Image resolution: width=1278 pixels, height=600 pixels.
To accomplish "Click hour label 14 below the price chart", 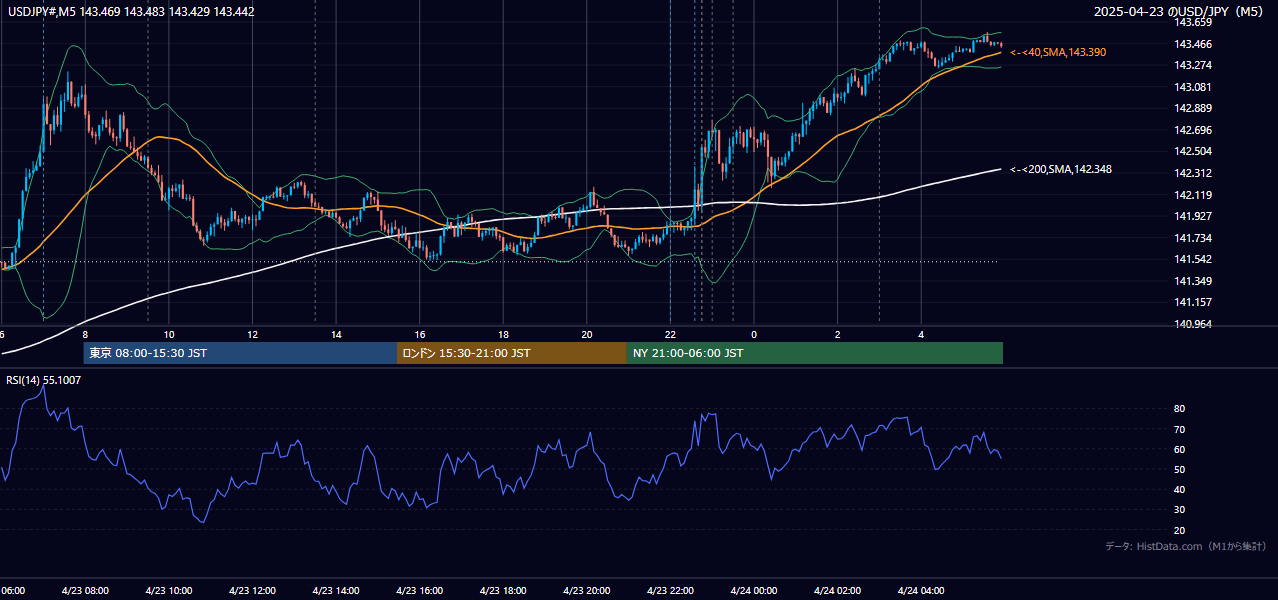I will (x=337, y=334).
